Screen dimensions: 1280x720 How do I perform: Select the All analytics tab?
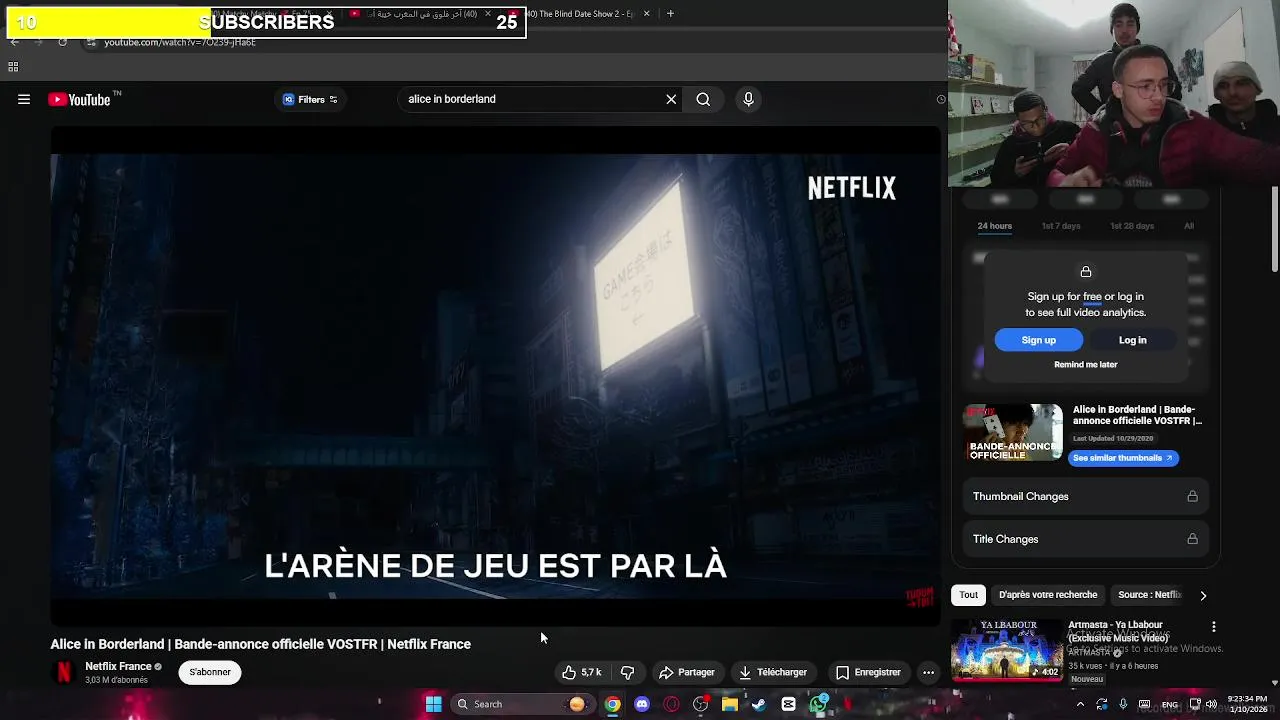point(1189,226)
